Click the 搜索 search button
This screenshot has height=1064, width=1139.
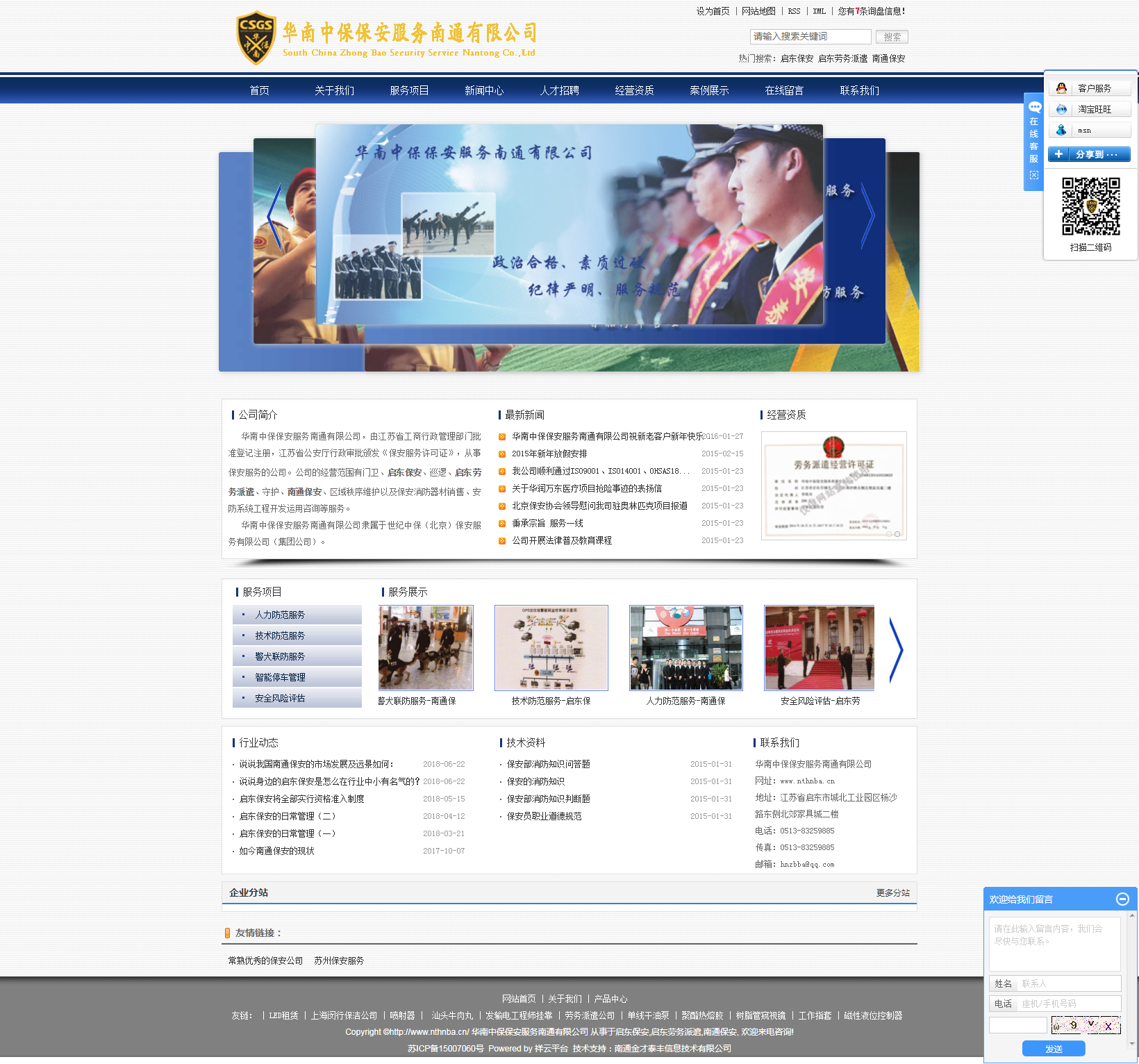coord(892,36)
